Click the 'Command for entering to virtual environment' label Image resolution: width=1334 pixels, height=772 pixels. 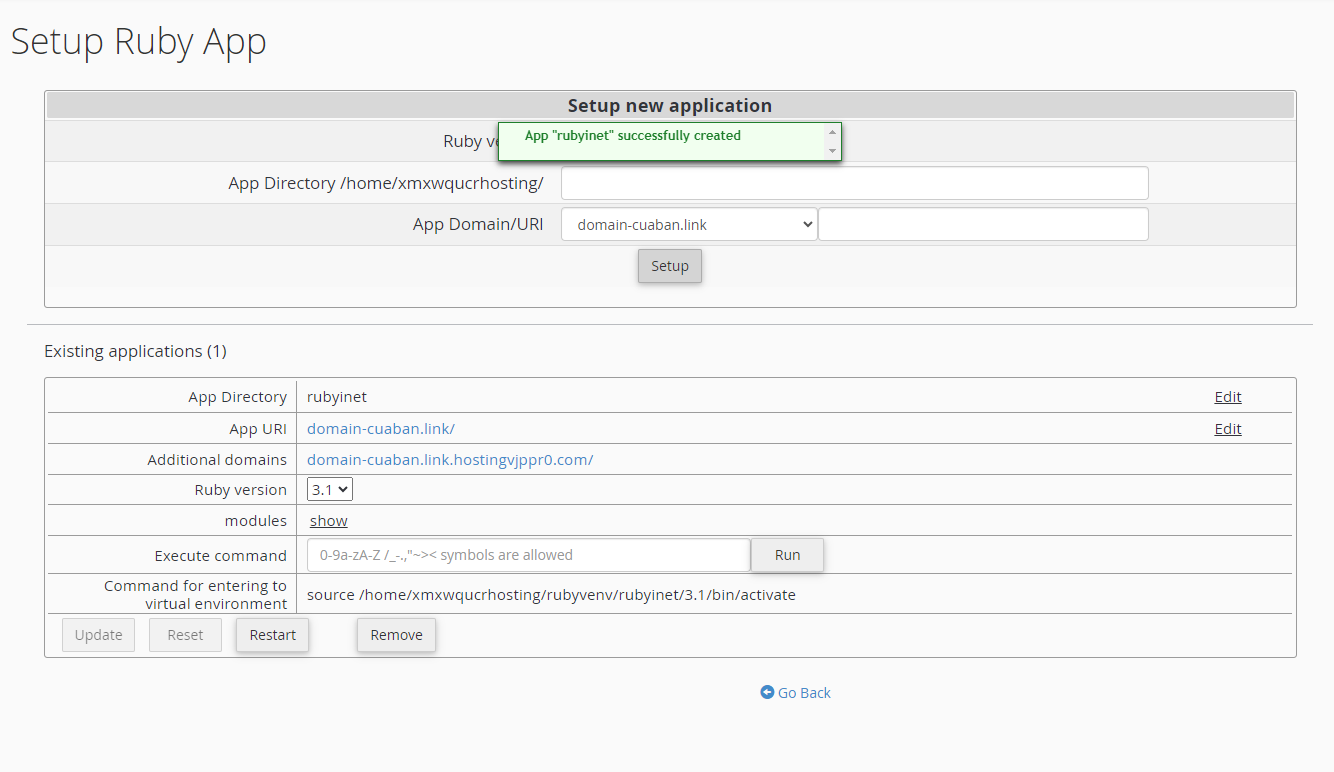pyautogui.click(x=196, y=595)
